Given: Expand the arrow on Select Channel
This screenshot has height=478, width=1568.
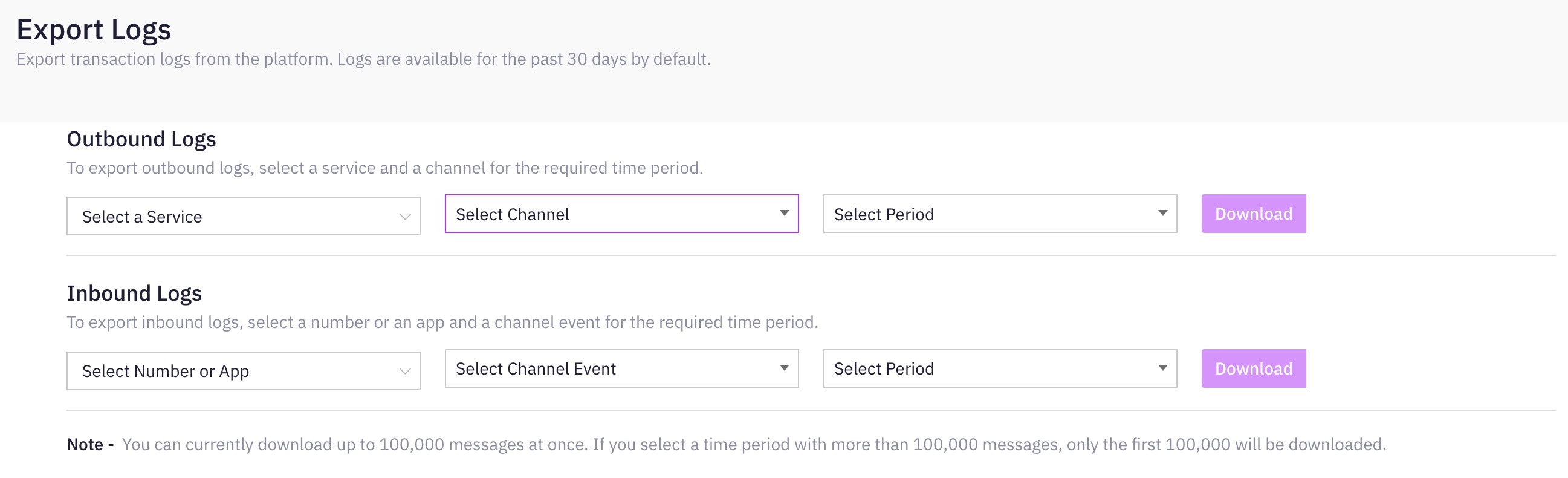Looking at the screenshot, I should pos(785,214).
